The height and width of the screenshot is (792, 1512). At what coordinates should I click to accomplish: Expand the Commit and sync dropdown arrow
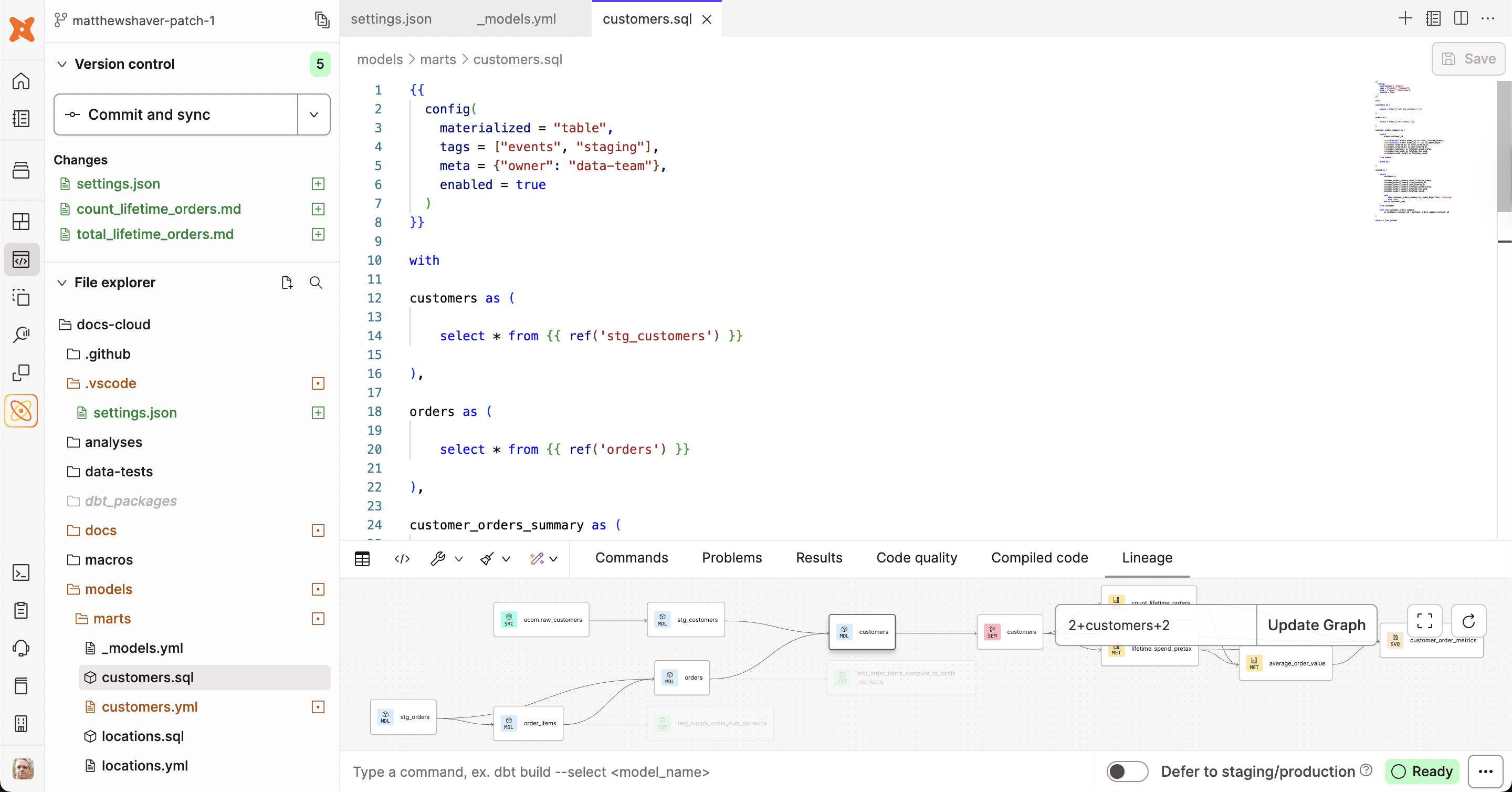[x=314, y=114]
